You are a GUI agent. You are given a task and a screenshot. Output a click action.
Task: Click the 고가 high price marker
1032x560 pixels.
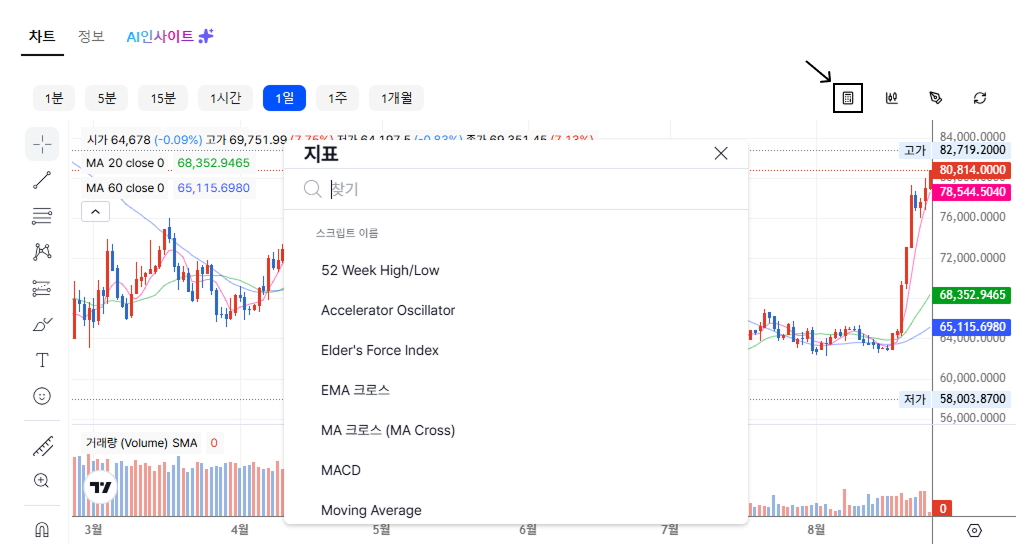[915, 151]
